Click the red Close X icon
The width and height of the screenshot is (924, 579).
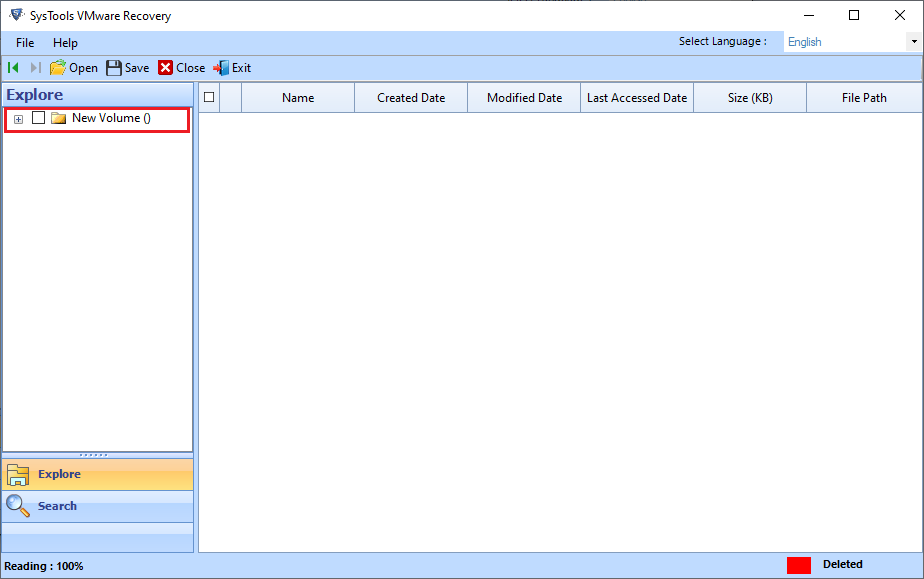[x=165, y=68]
